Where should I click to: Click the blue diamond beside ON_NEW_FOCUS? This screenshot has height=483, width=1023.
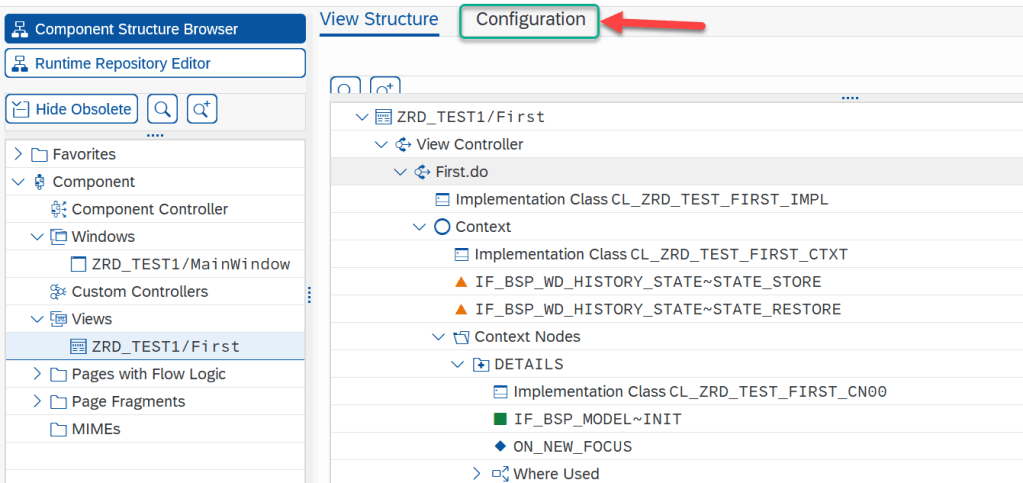click(x=500, y=446)
